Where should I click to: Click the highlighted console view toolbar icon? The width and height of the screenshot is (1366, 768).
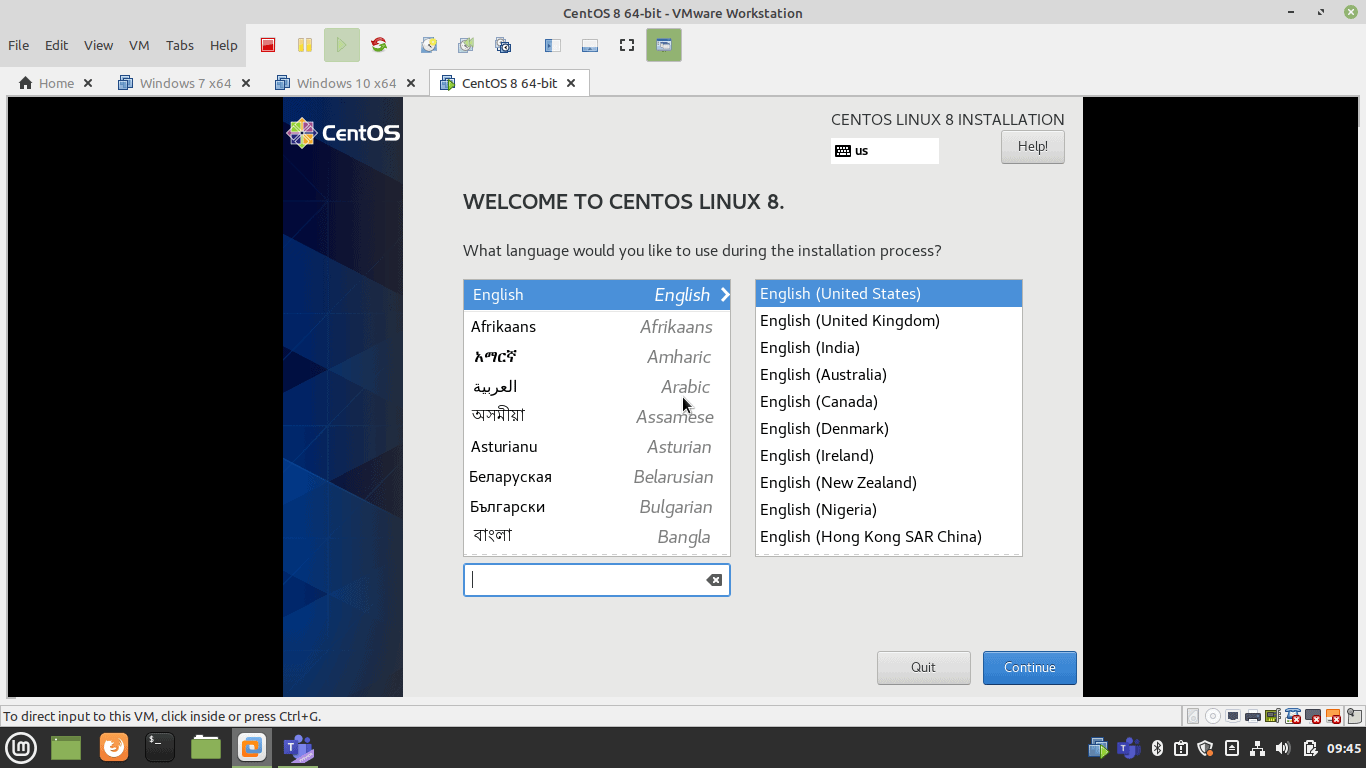(x=664, y=45)
